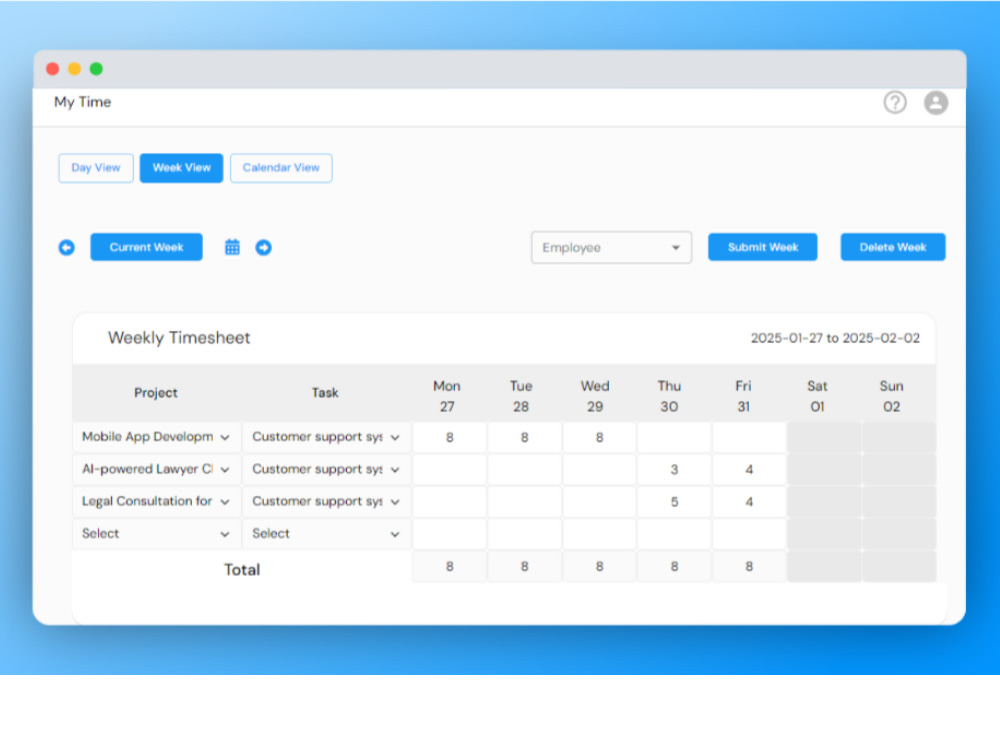Click the Delete Week button
This screenshot has height=750, width=1000.
pos(893,247)
